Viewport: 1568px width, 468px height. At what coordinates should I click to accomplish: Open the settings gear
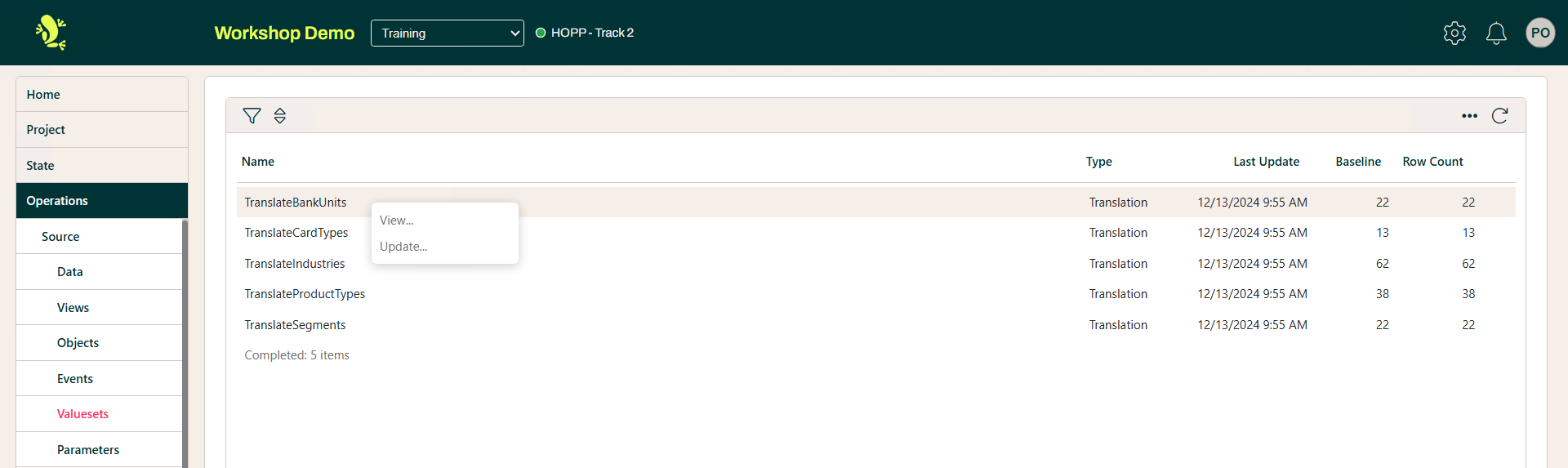pyautogui.click(x=1454, y=33)
